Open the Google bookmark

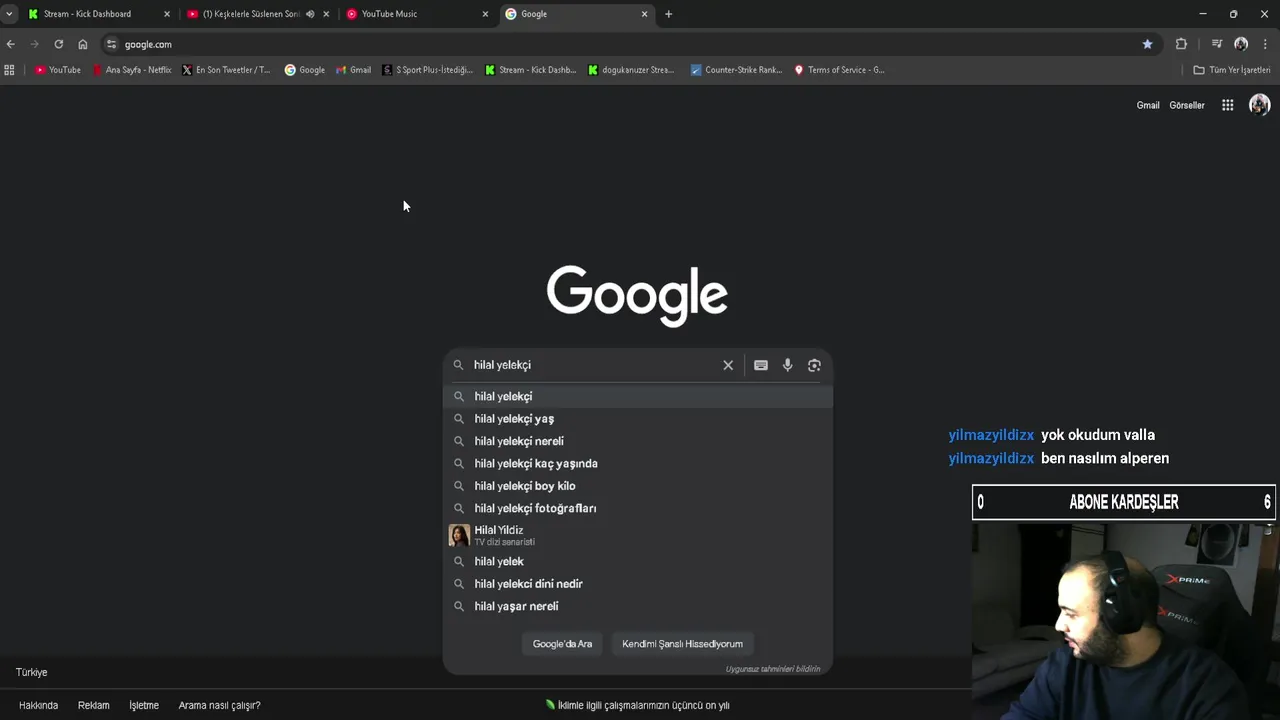pos(305,70)
